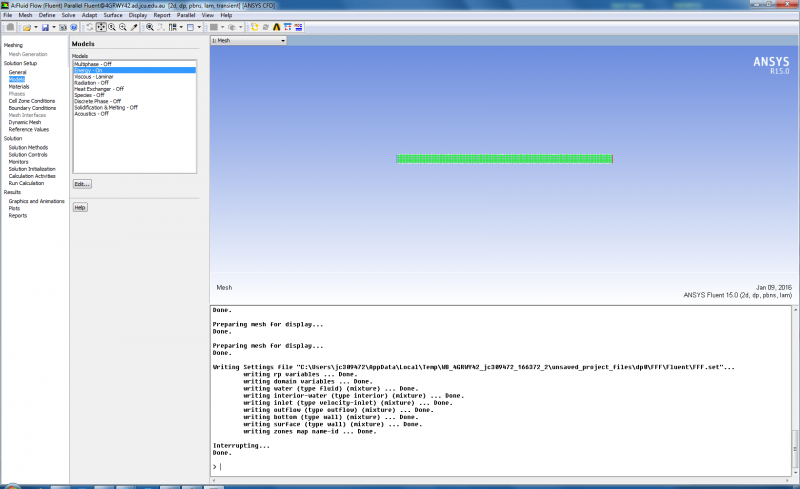
Task: Click the arrange workspace panes icon
Action: (172, 27)
